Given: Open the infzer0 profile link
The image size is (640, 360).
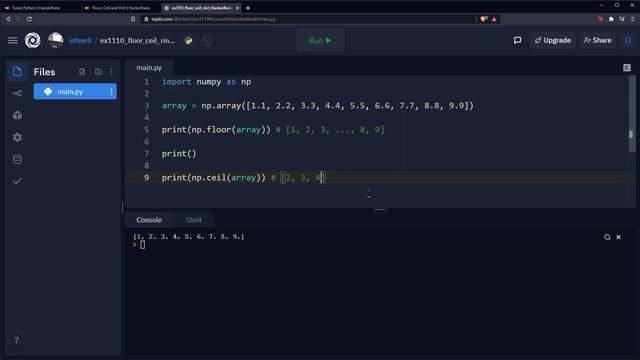Looking at the screenshot, I should [x=80, y=40].
